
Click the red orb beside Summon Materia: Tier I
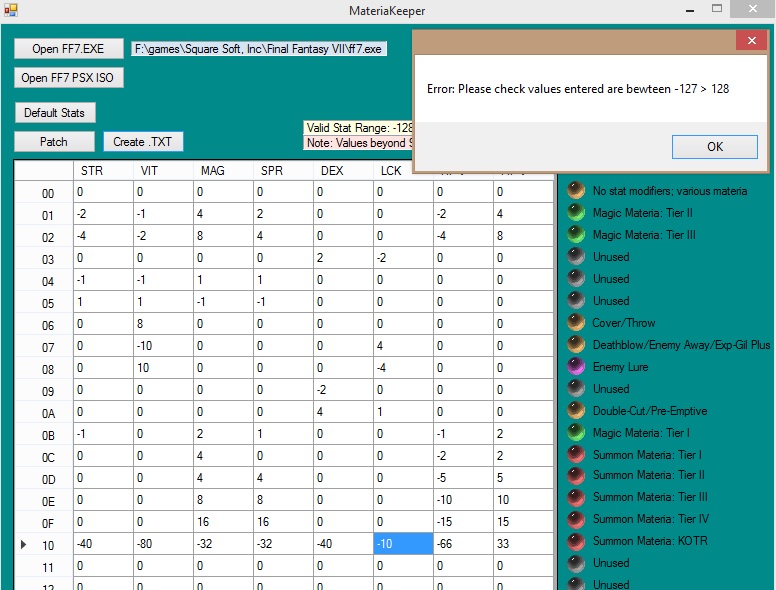[576, 454]
